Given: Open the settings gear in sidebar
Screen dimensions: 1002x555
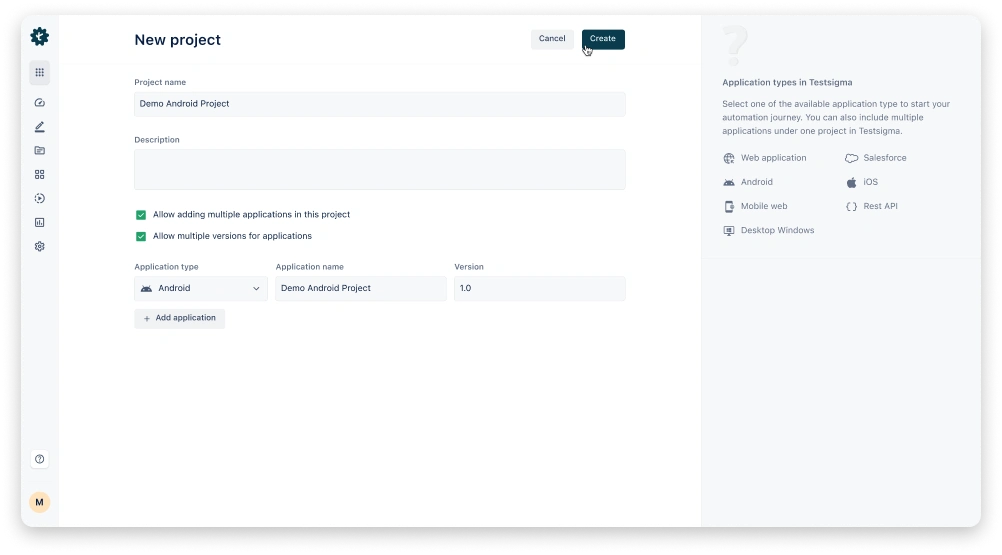Looking at the screenshot, I should pos(39,247).
